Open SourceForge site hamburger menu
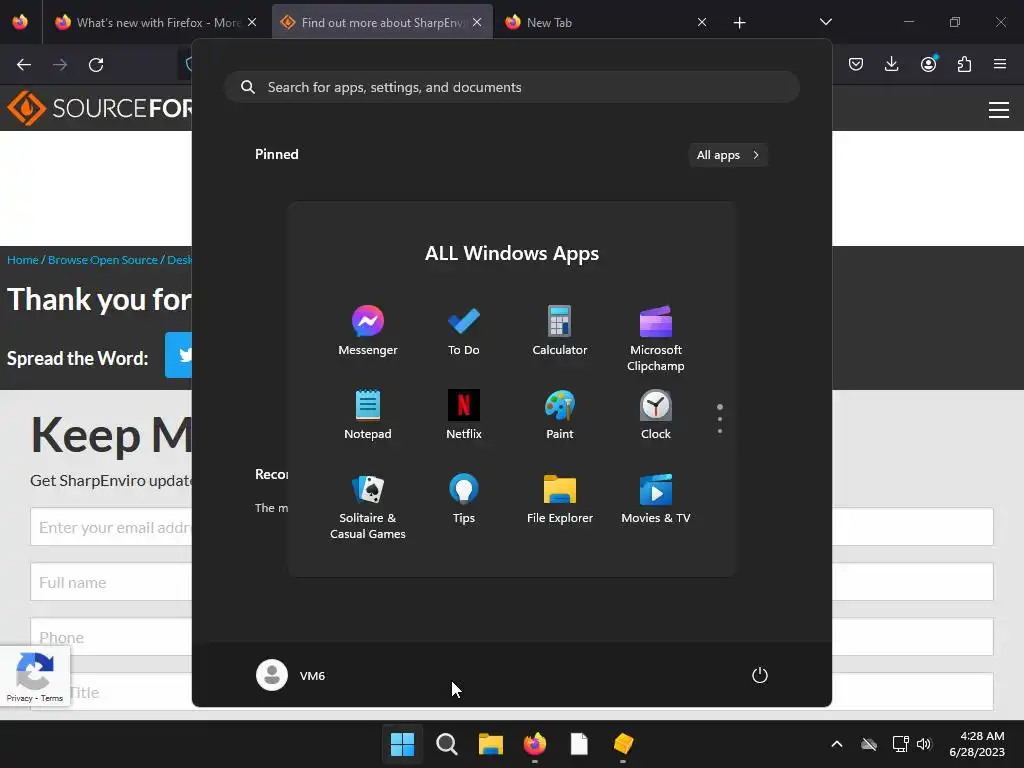This screenshot has width=1024, height=768. [x=999, y=110]
